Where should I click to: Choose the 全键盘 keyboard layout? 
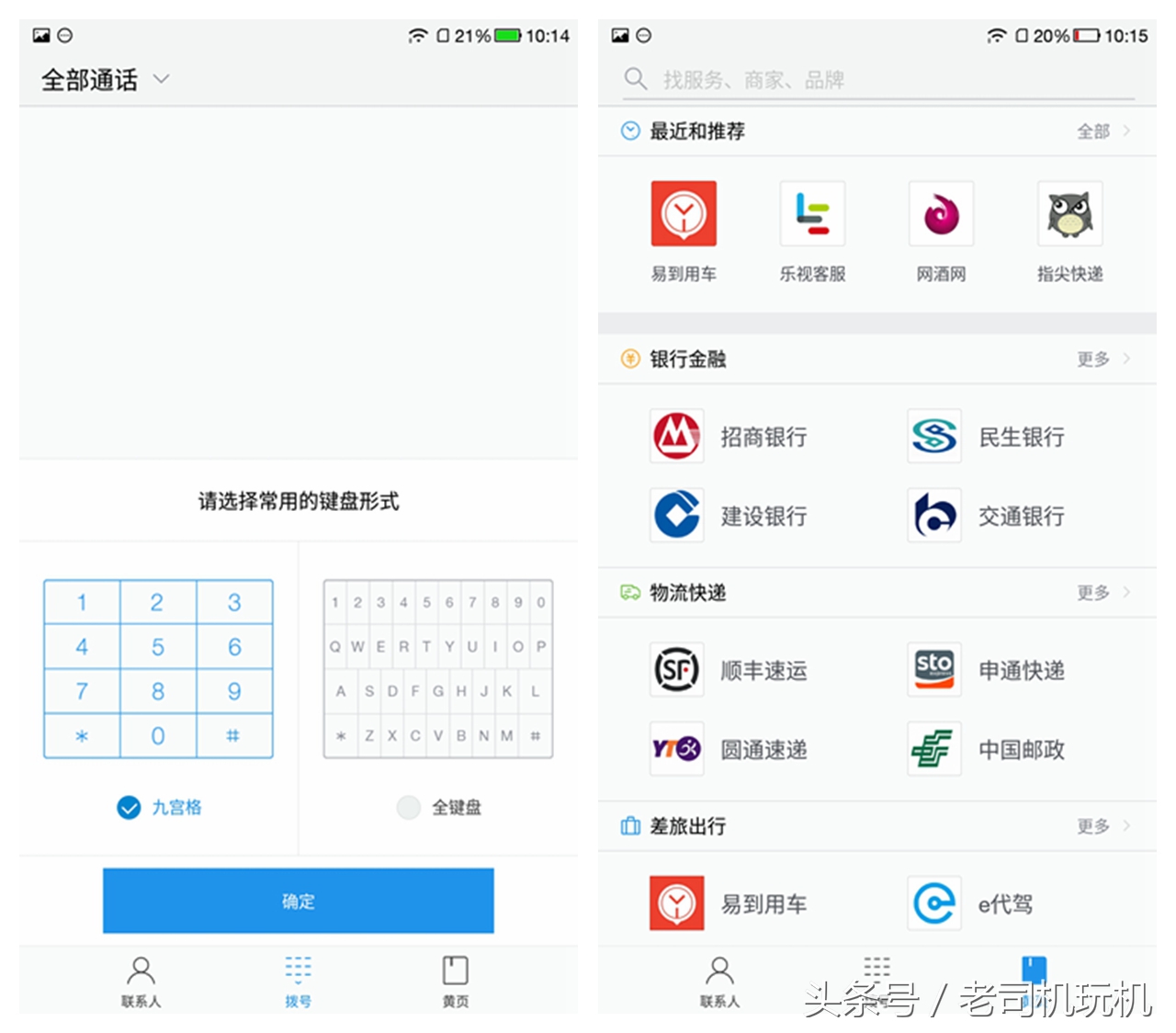(441, 808)
